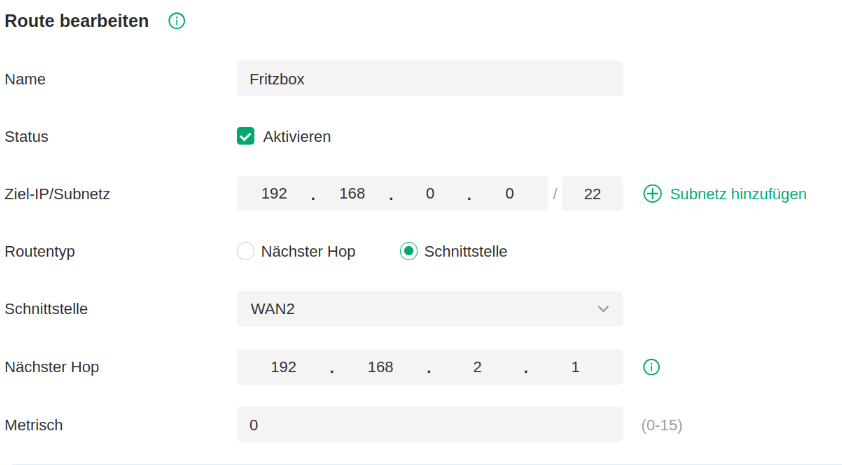Click the chevron arrow in Schnittstelle dropdown

(x=603, y=309)
